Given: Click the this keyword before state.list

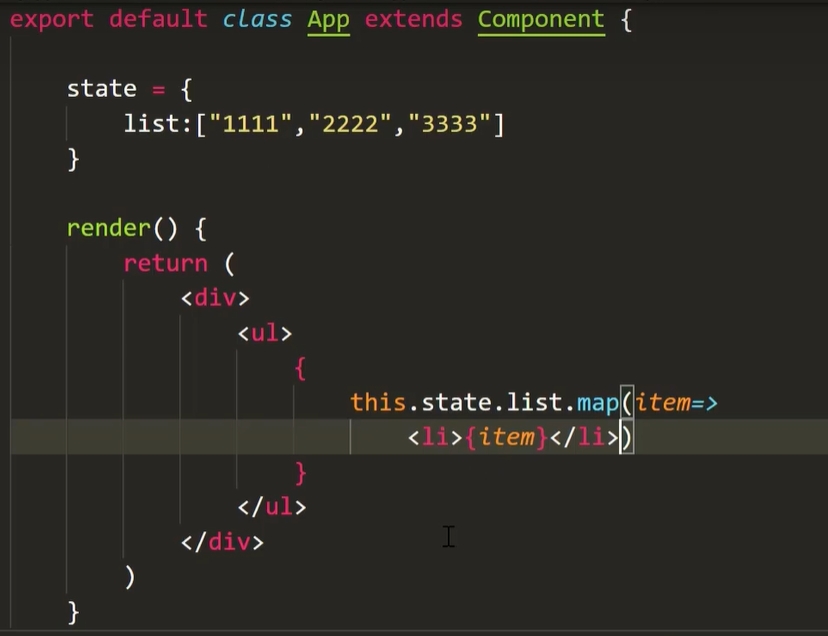Looking at the screenshot, I should pos(378,403).
